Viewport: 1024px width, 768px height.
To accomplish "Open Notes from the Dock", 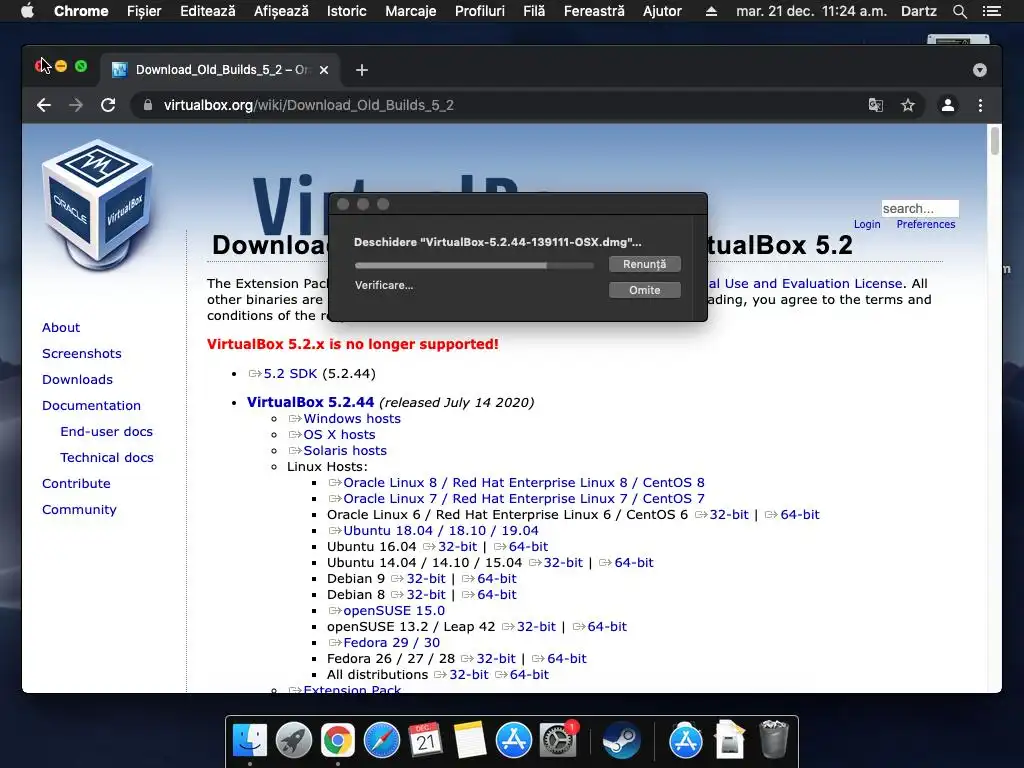I will coord(470,741).
